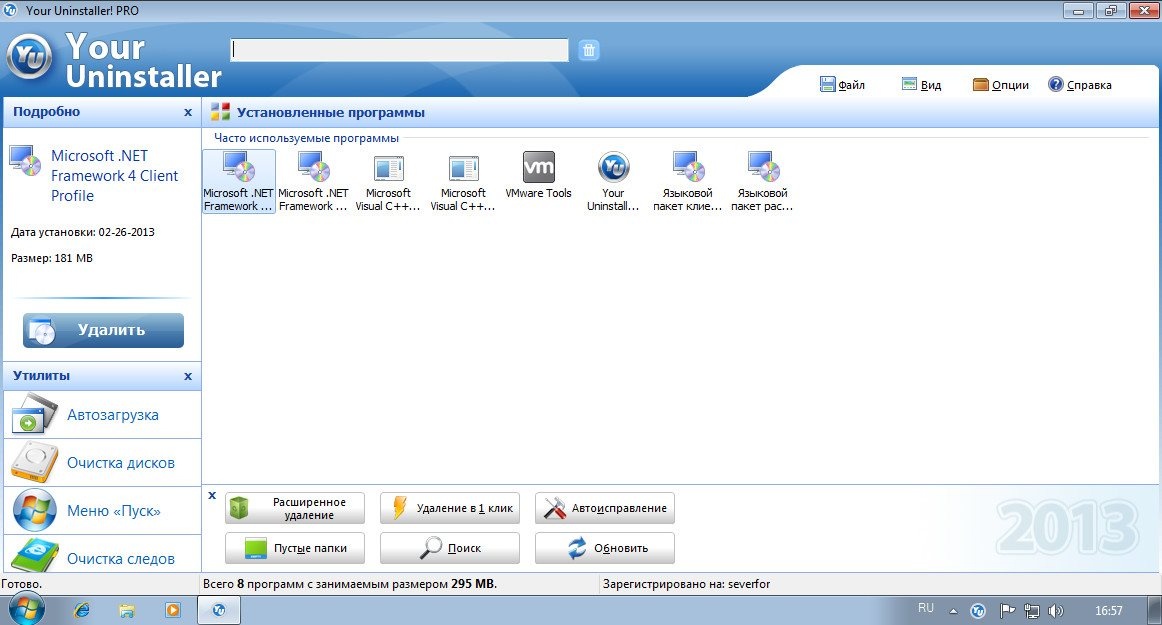Screen dimensions: 1162x625
Task: Click the Microsoft .NET Framework 4 Client Profile title
Action: click(114, 176)
